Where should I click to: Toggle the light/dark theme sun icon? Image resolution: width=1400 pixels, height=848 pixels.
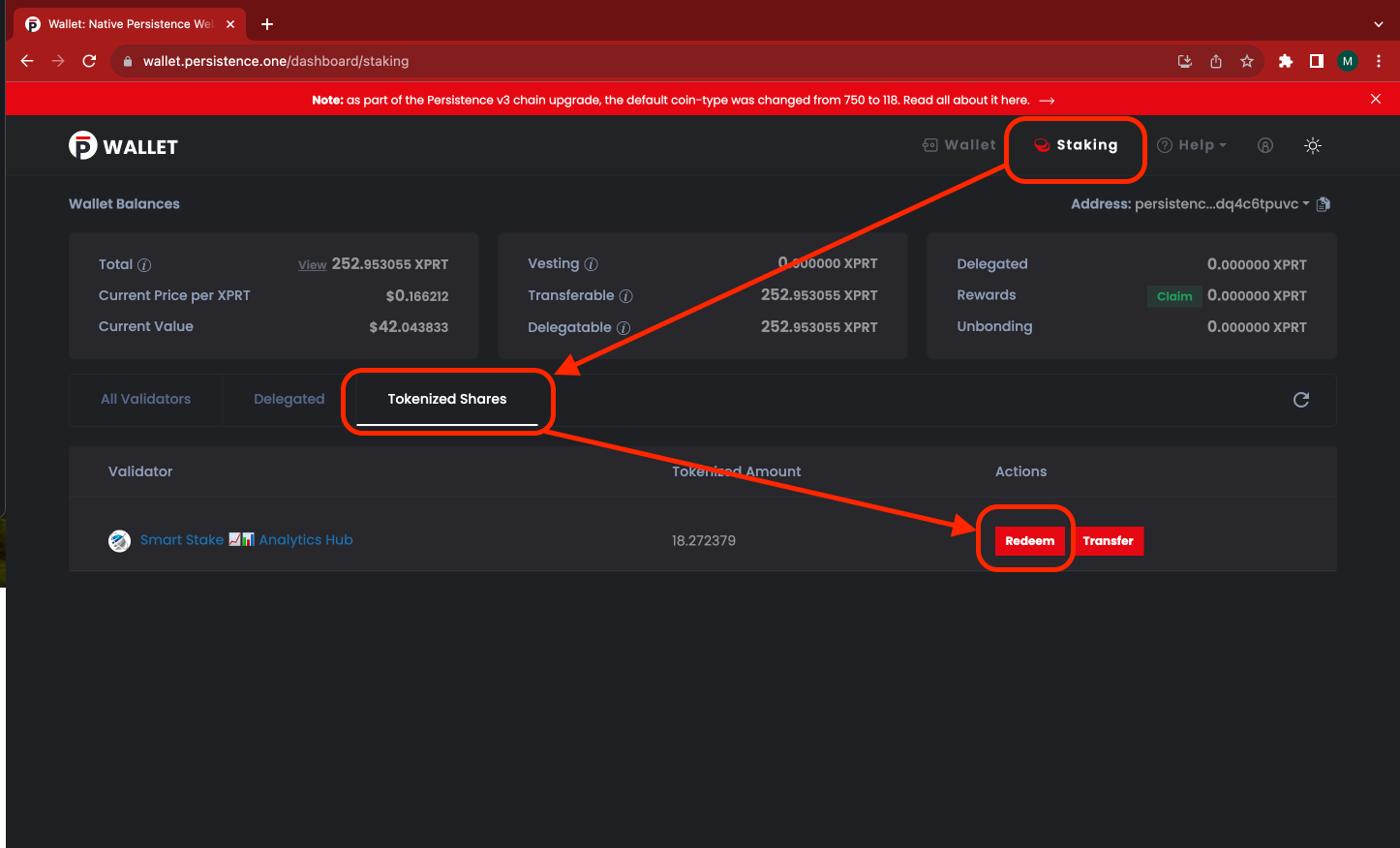1313,145
